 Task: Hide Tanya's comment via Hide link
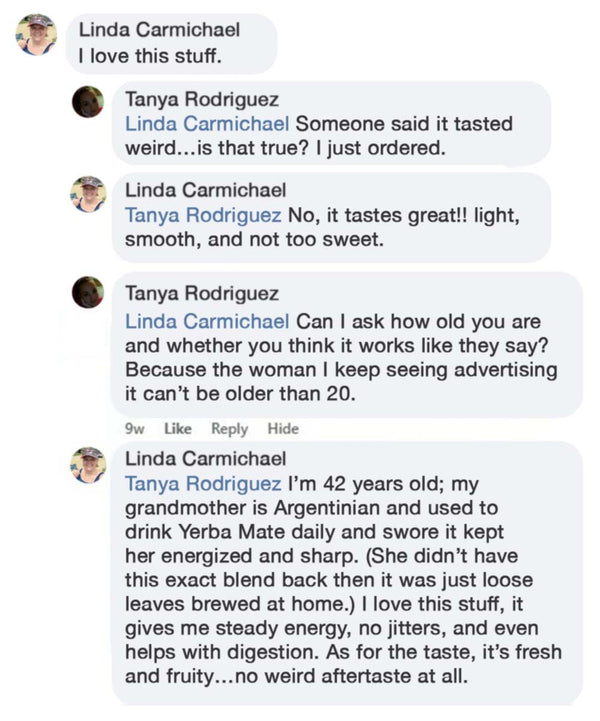click(283, 428)
